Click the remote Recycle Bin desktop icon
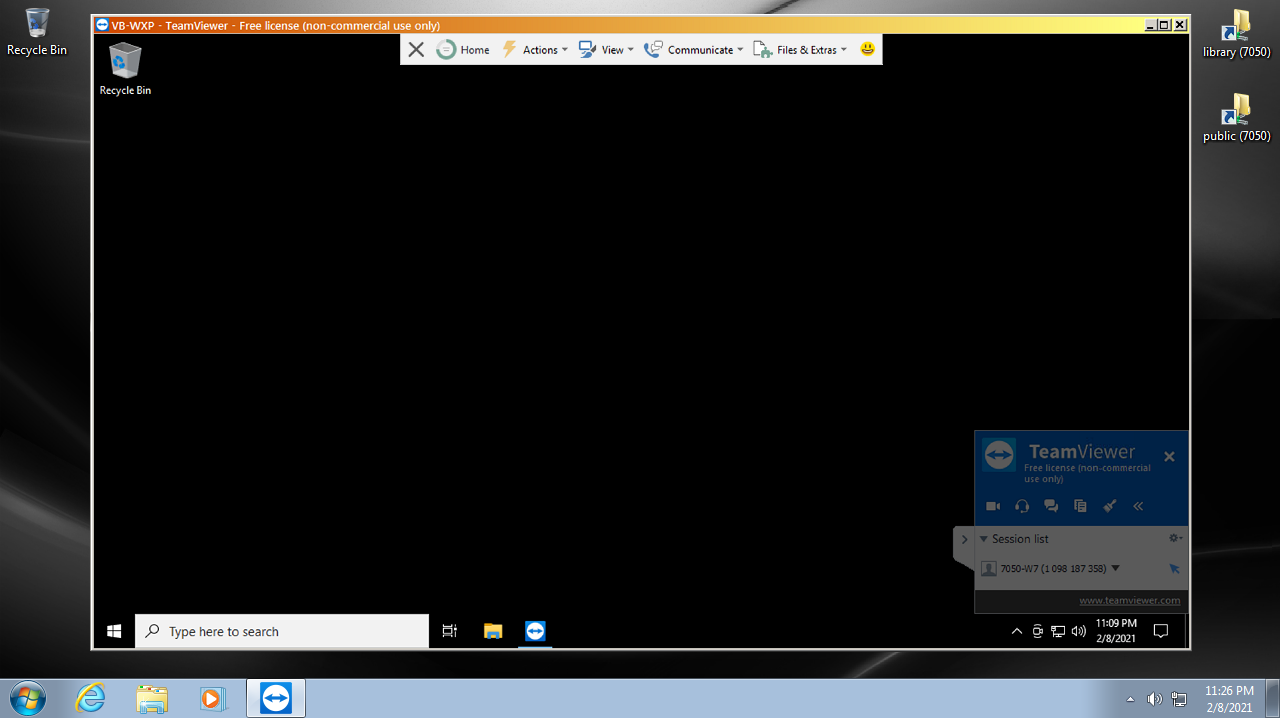The height and width of the screenshot is (718, 1280). coord(125,68)
